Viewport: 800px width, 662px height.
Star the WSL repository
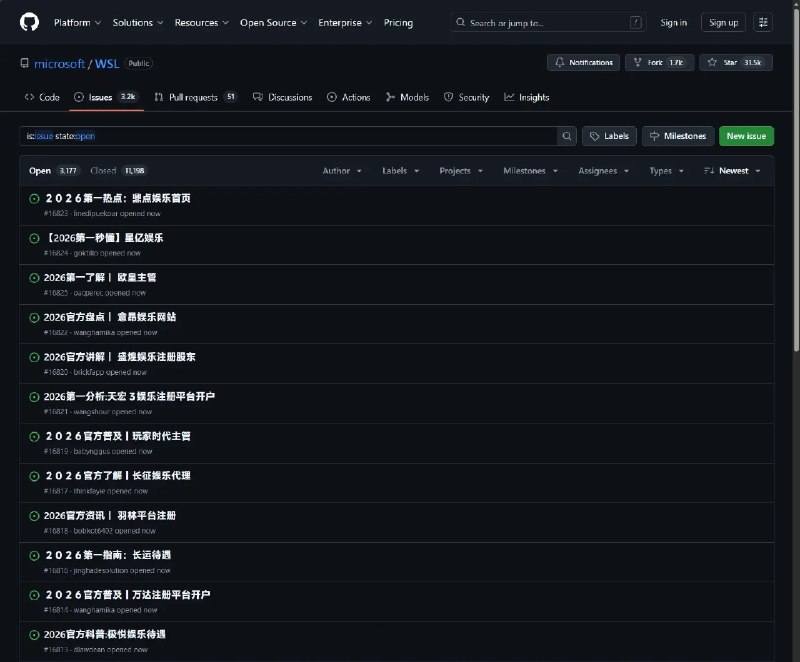pos(736,62)
